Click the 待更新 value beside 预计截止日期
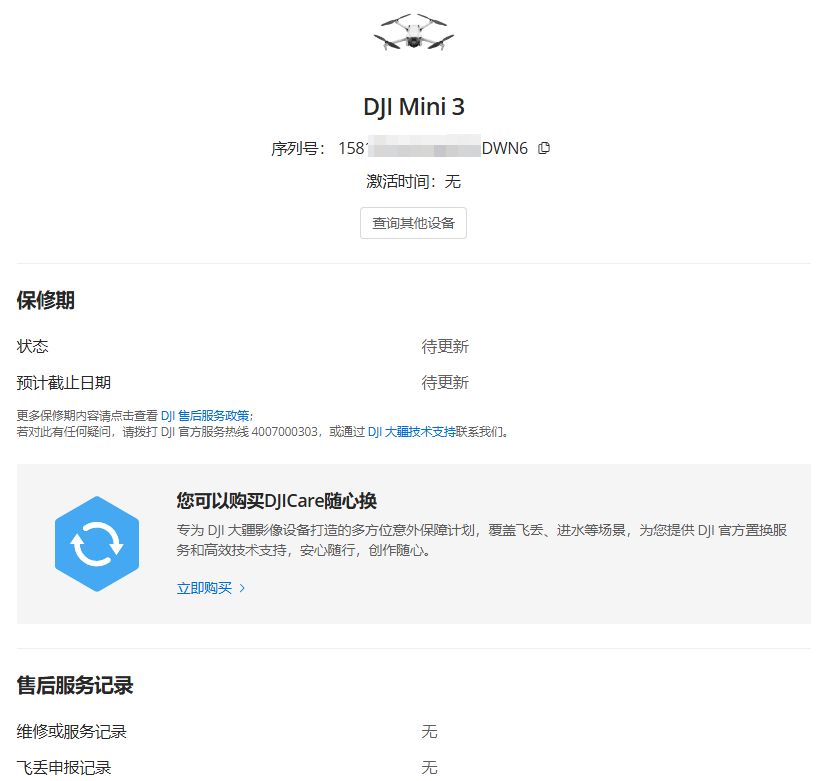The width and height of the screenshot is (825, 781). (445, 383)
